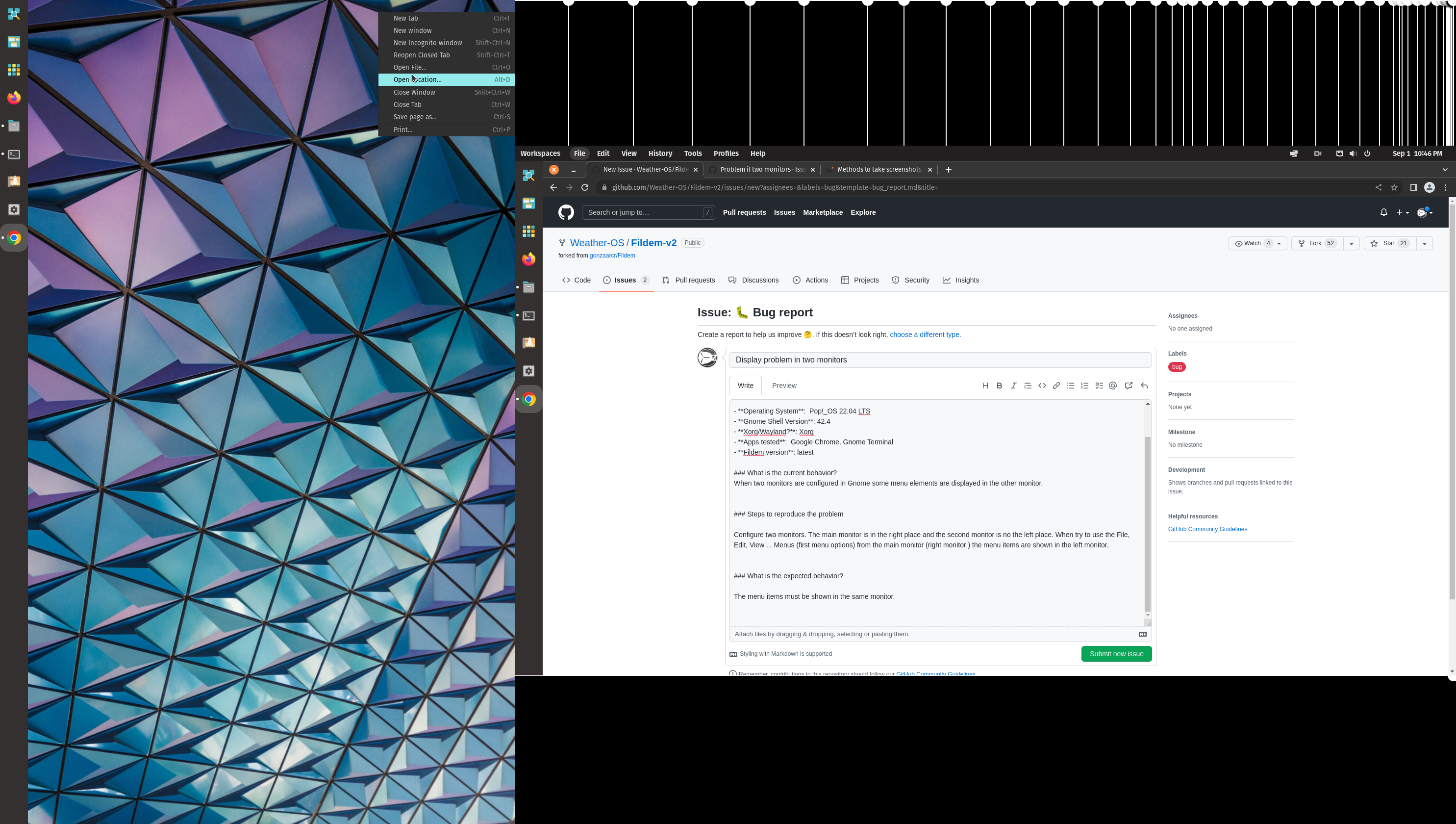The width and height of the screenshot is (1456, 824).
Task: Open the Chrome profile avatar
Action: pos(1429,187)
